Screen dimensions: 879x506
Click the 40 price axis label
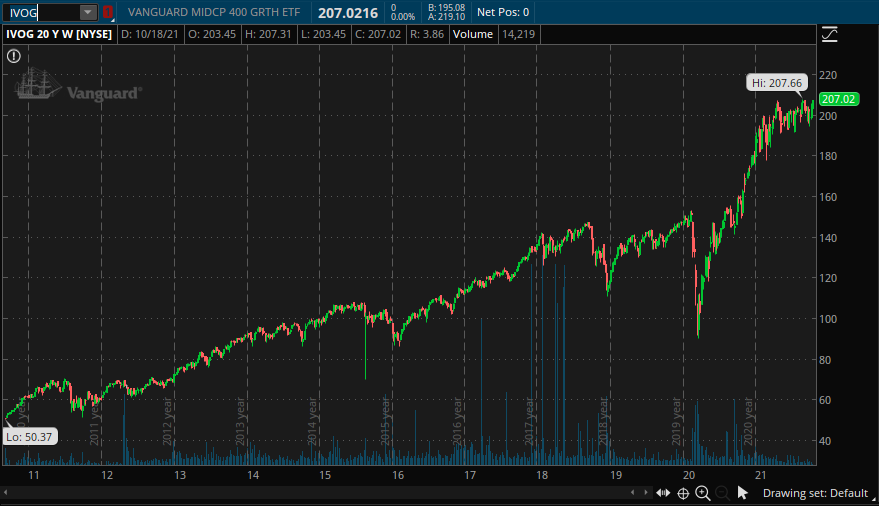tap(825, 441)
